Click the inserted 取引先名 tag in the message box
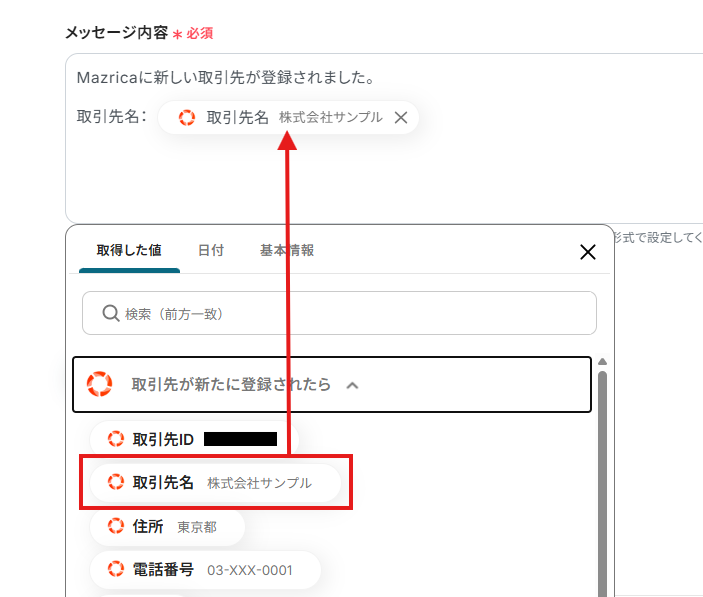This screenshot has width=703, height=597. pos(288,117)
